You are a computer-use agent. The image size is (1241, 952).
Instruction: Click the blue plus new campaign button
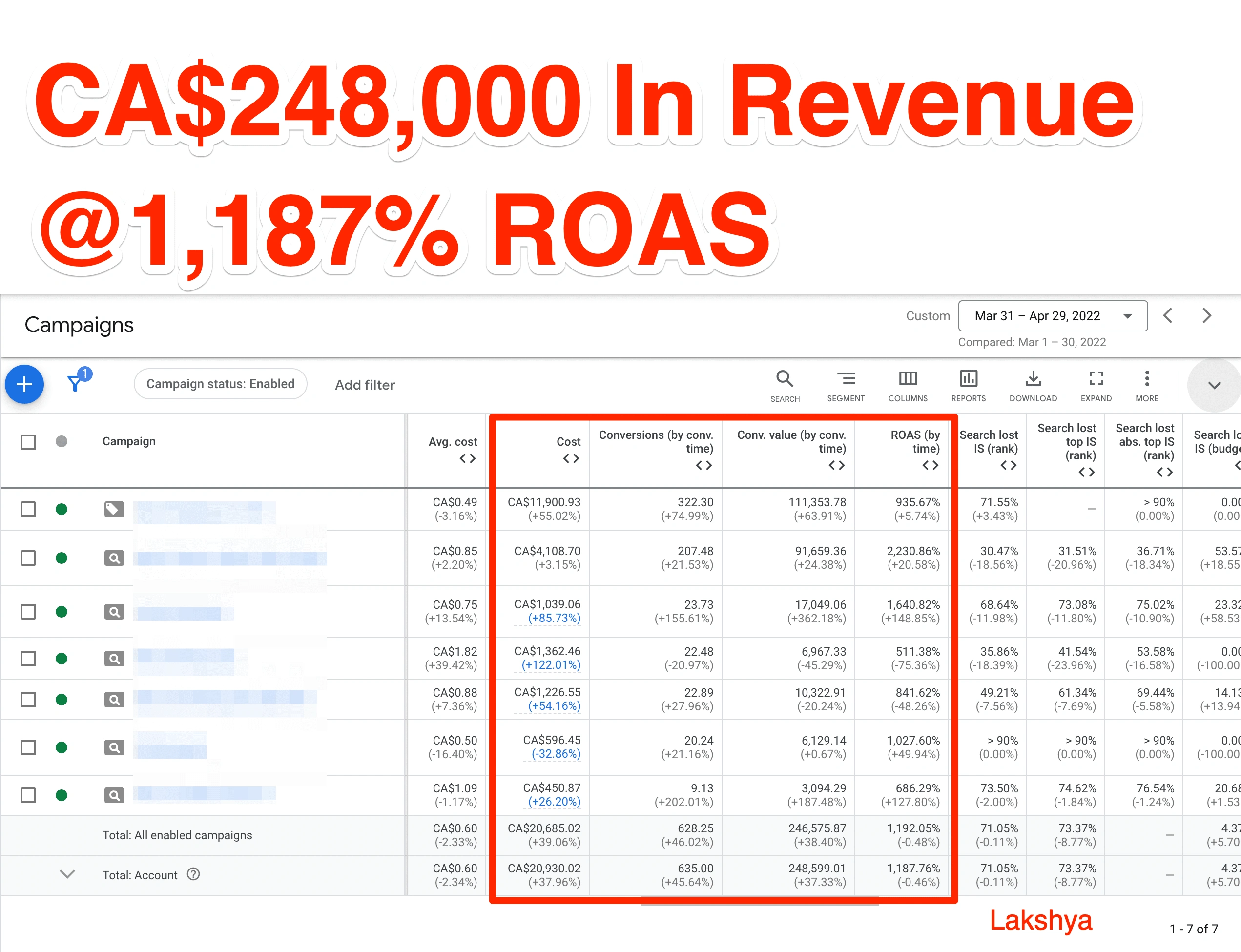point(24,385)
